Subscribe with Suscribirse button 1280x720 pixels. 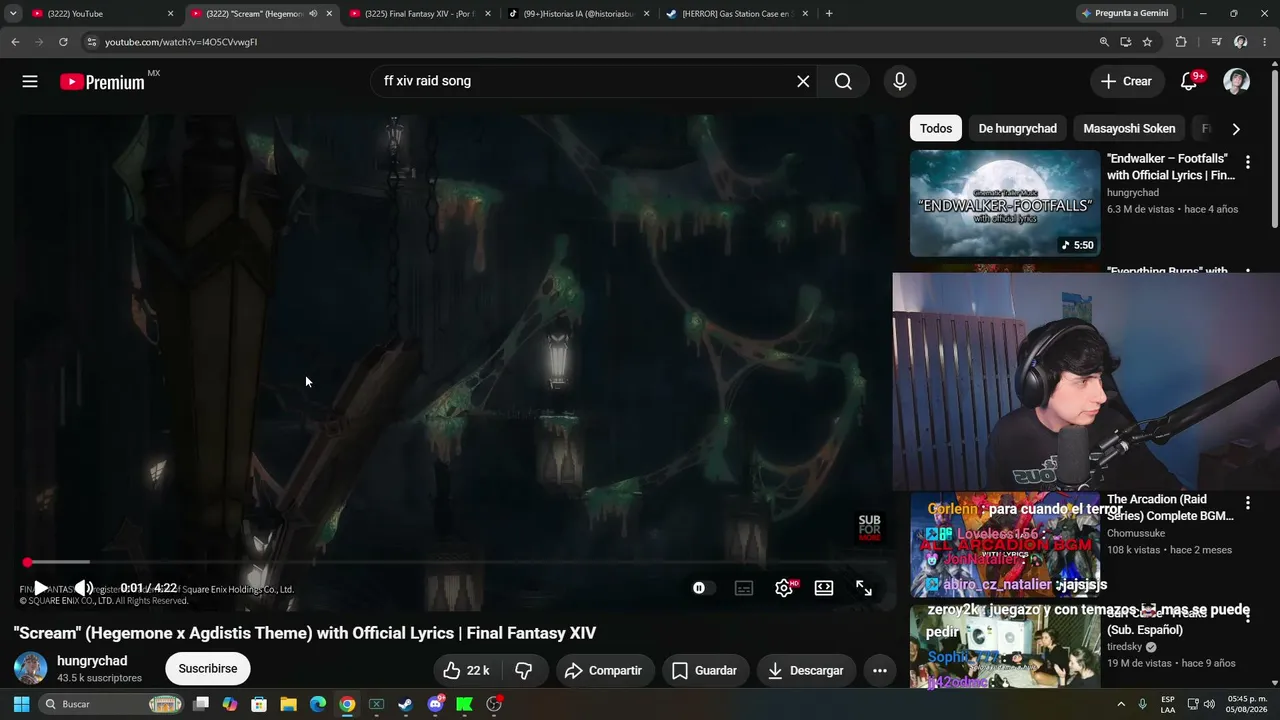pyautogui.click(x=208, y=668)
